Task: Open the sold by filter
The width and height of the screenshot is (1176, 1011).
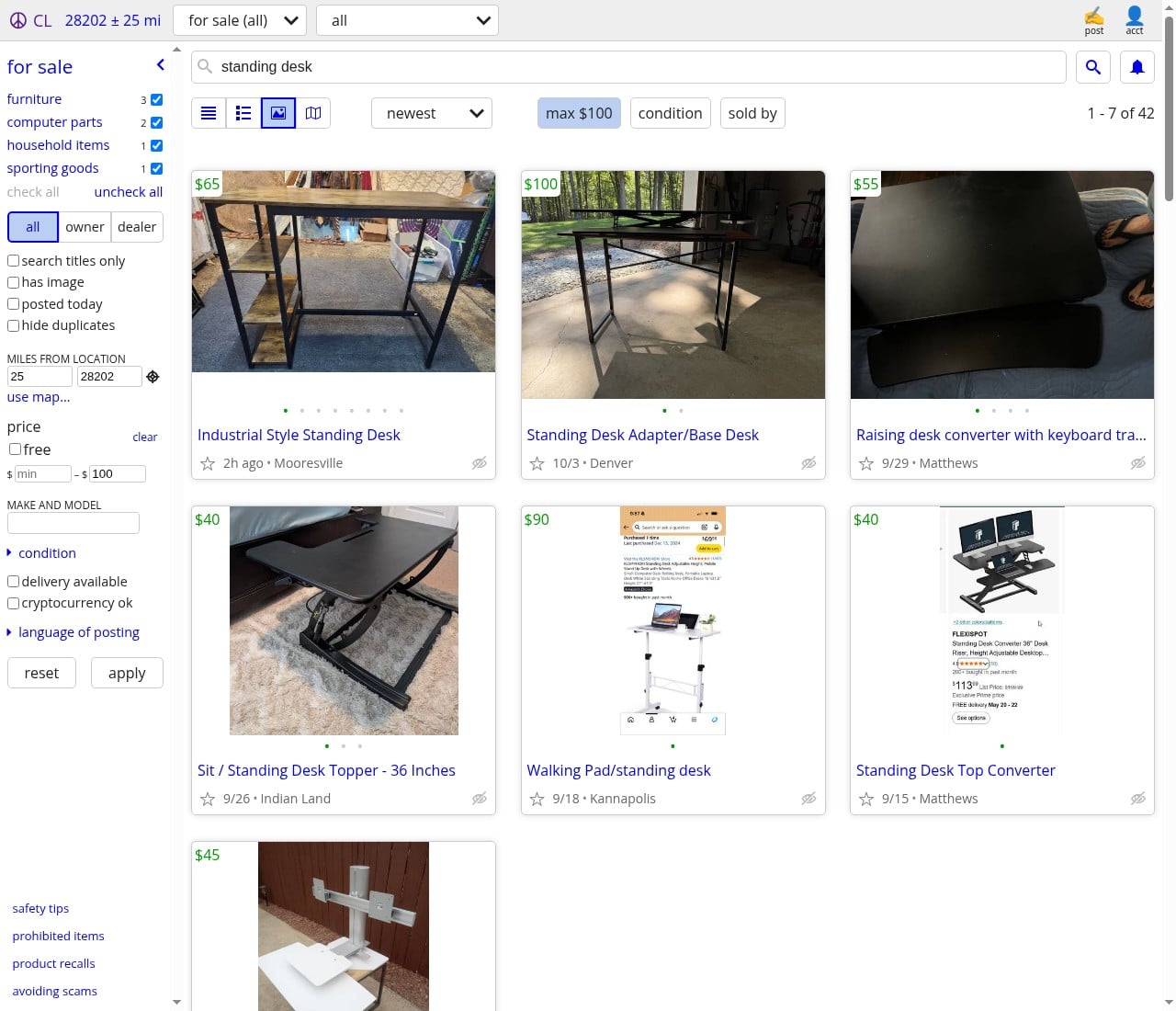Action: tap(752, 113)
